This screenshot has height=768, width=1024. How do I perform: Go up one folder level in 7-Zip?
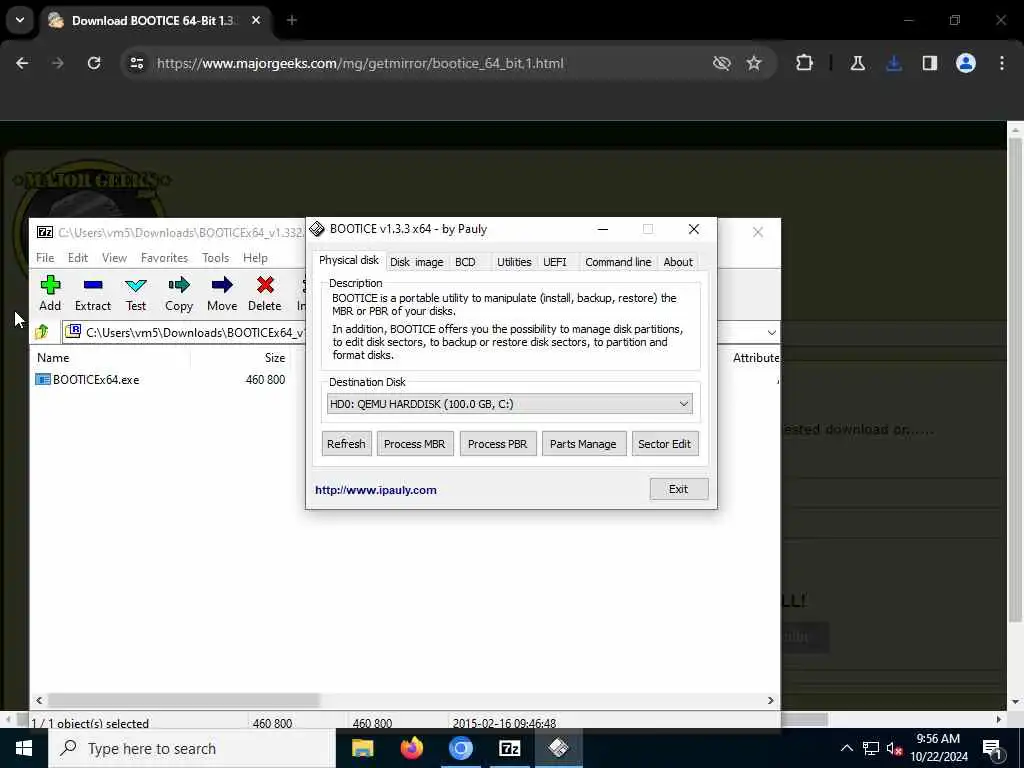click(x=42, y=332)
